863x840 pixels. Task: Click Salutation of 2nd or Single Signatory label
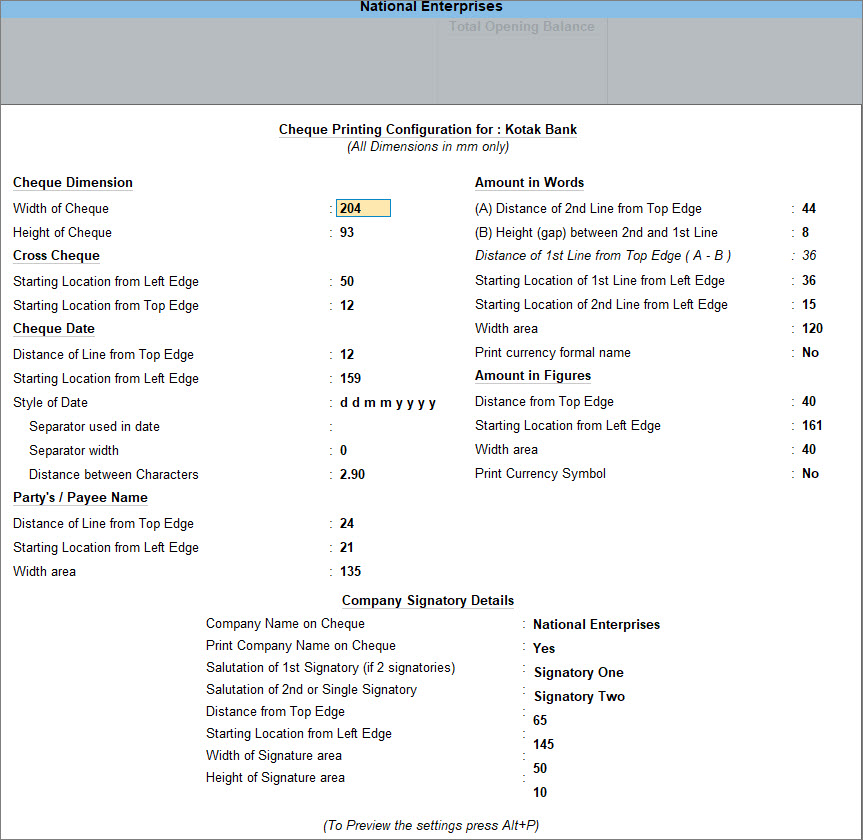click(x=312, y=690)
